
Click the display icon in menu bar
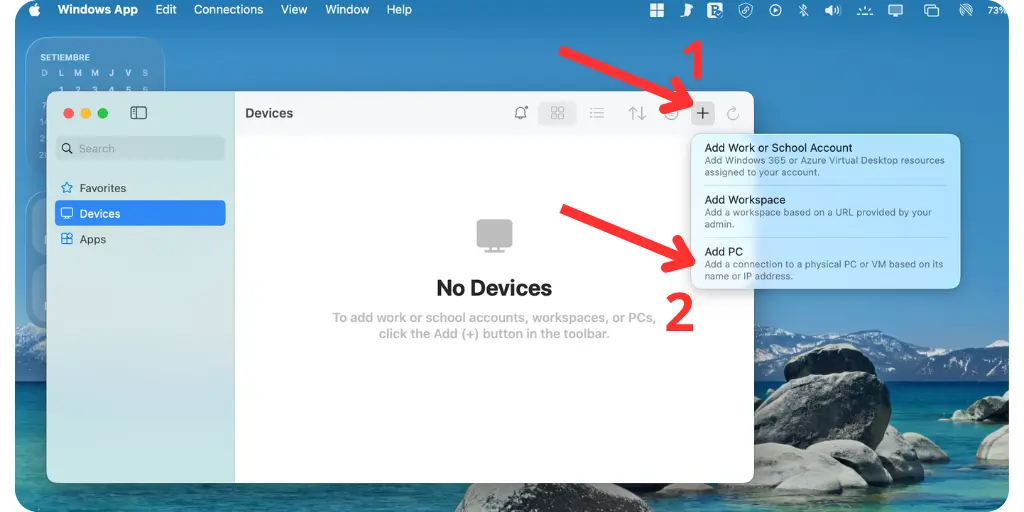pyautogui.click(x=895, y=10)
